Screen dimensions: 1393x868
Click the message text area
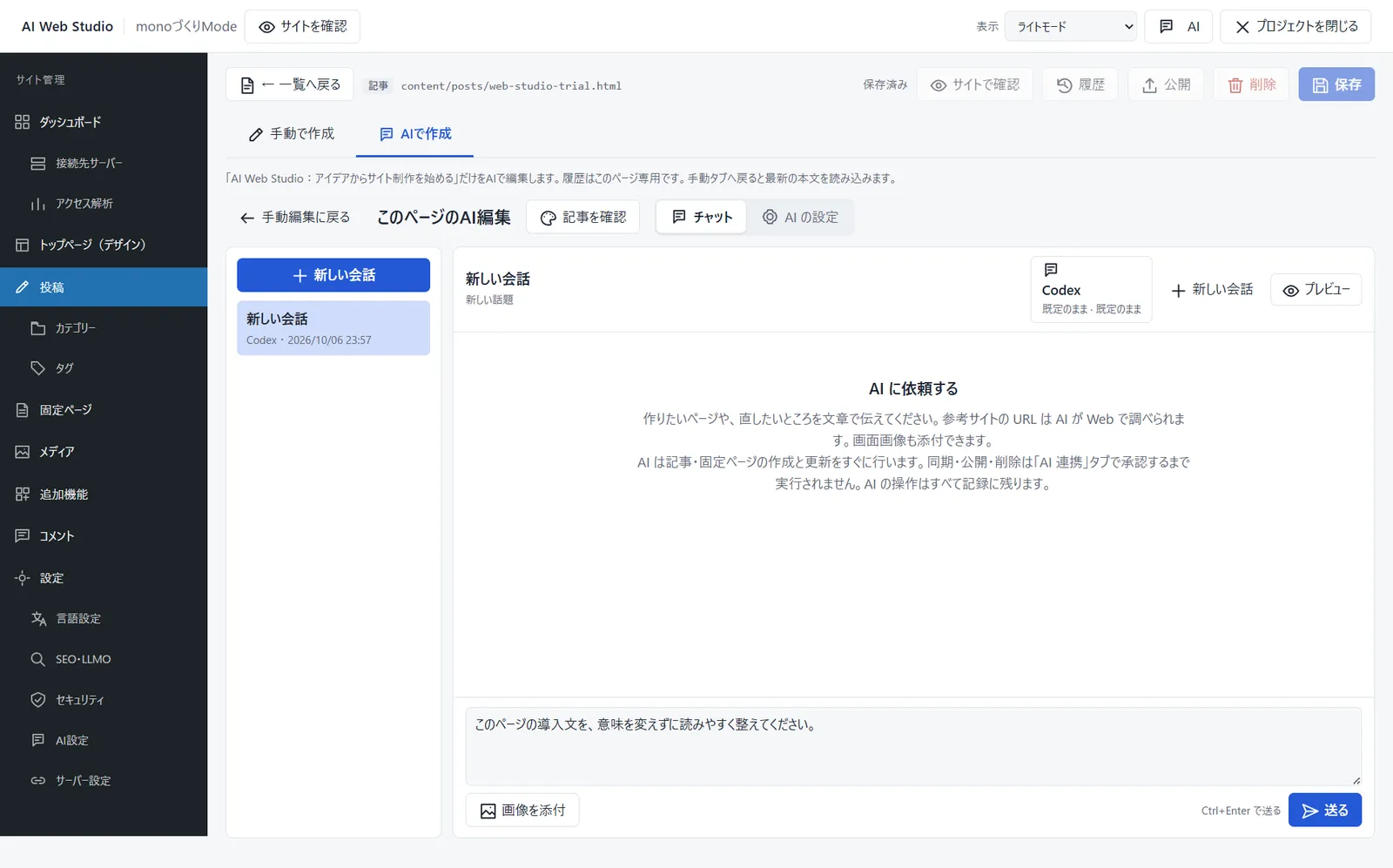tap(913, 746)
